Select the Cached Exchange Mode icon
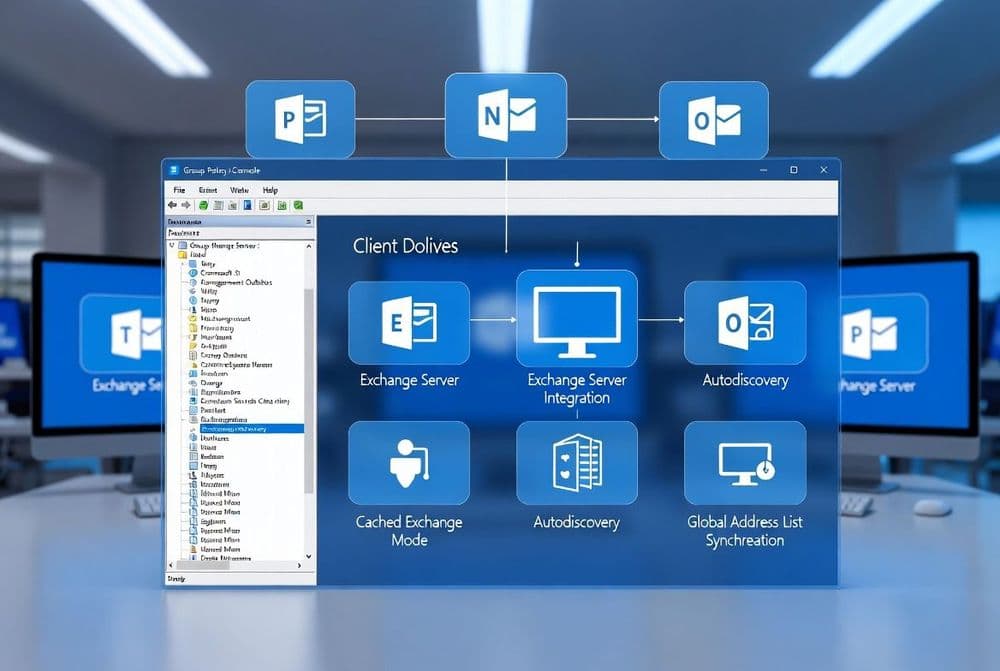Viewport: 1000px width, 671px height. (x=408, y=462)
